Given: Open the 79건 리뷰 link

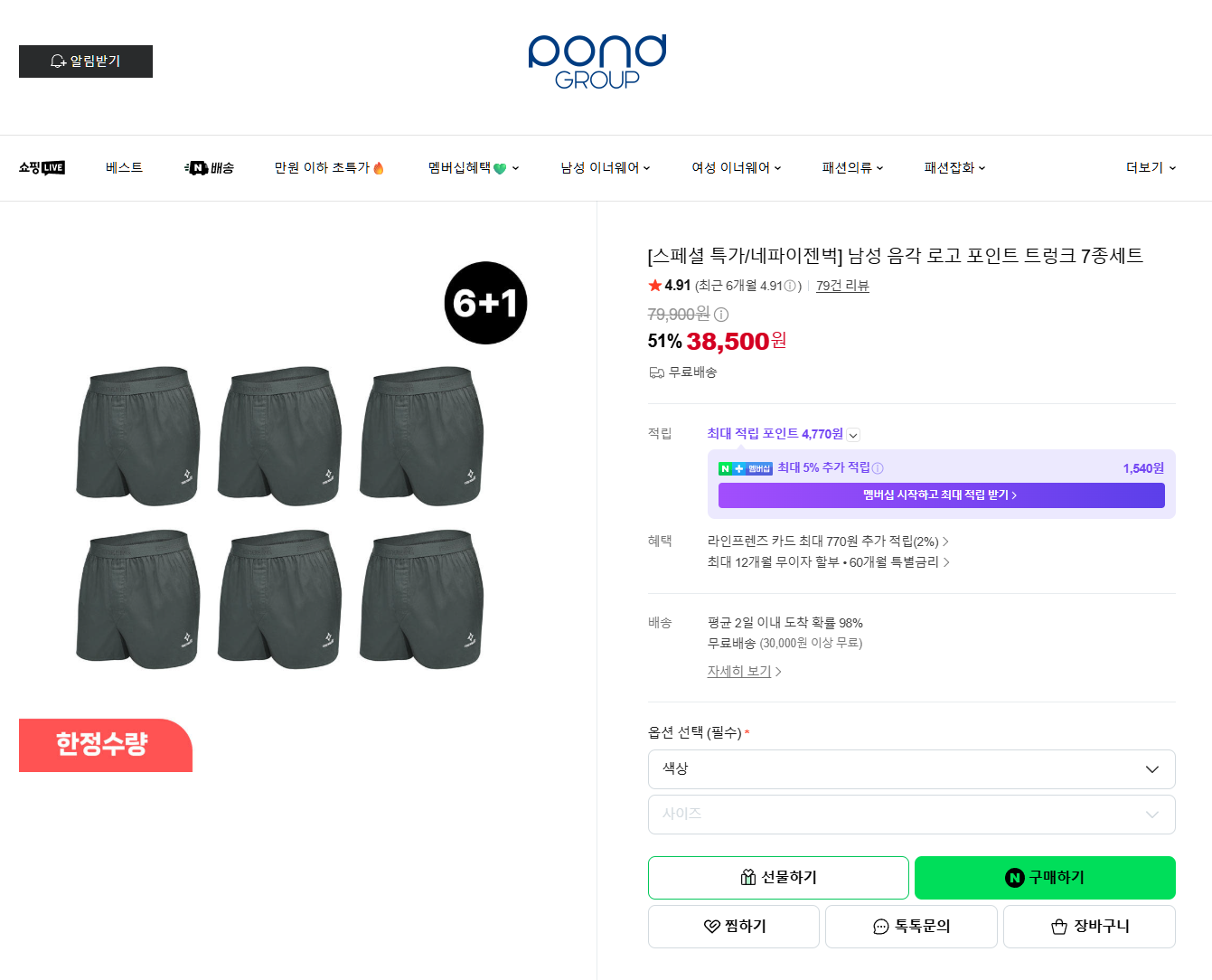Looking at the screenshot, I should click(x=842, y=286).
